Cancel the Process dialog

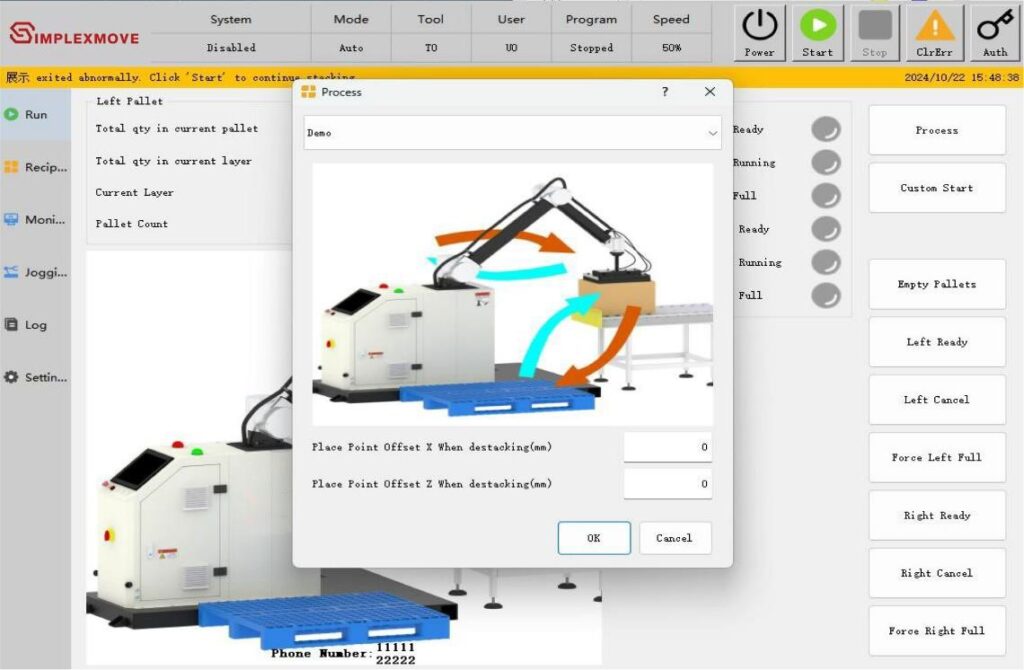tap(674, 538)
